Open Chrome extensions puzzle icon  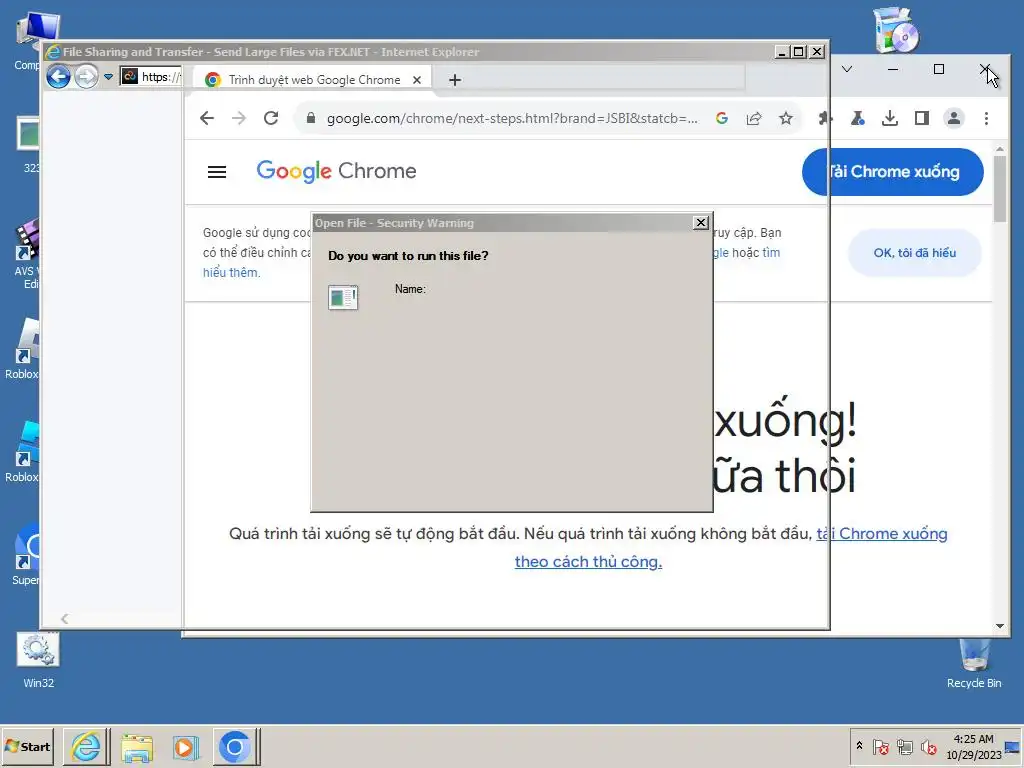tap(825, 118)
